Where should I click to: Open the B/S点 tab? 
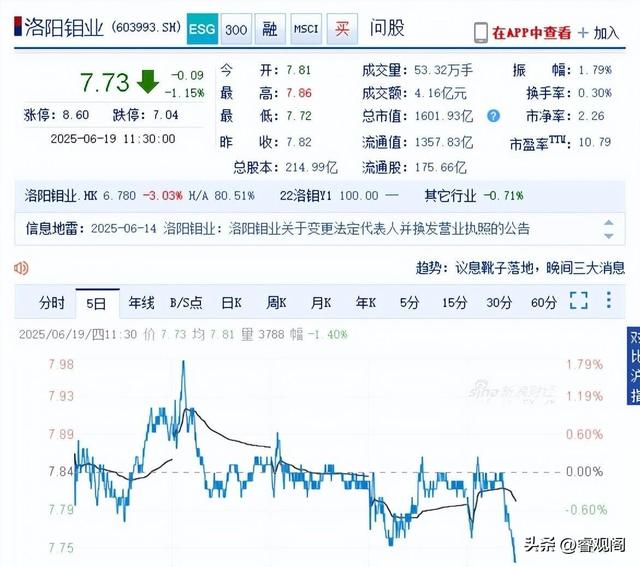pyautogui.click(x=186, y=303)
